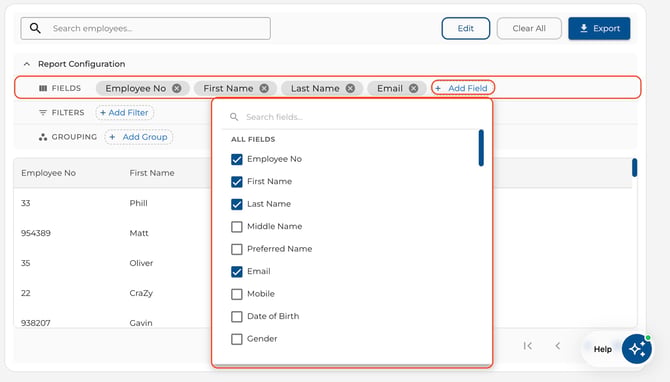
Task: Click Add Group
Action: pyautogui.click(x=138, y=137)
